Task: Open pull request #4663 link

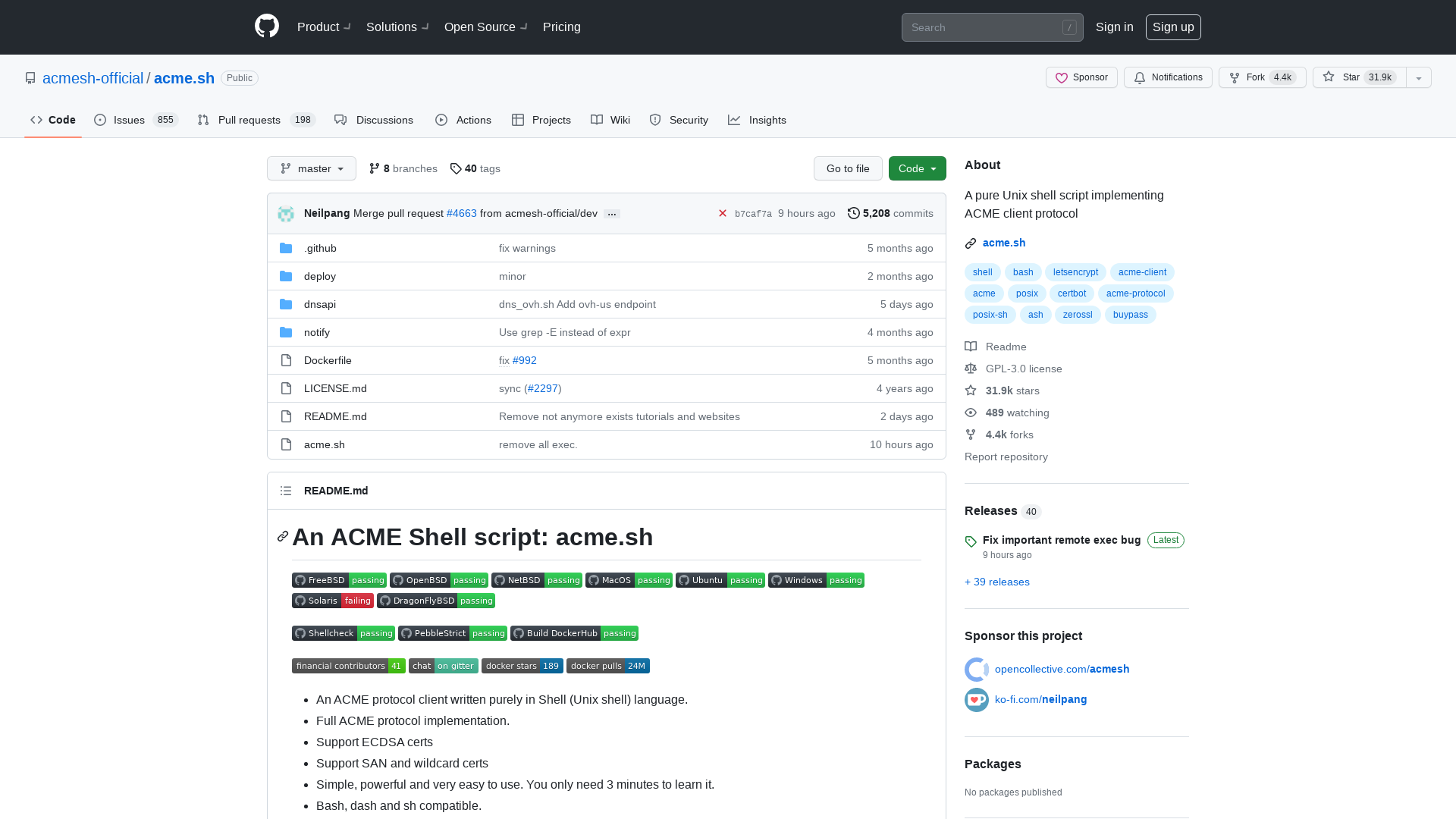Action: (x=462, y=214)
